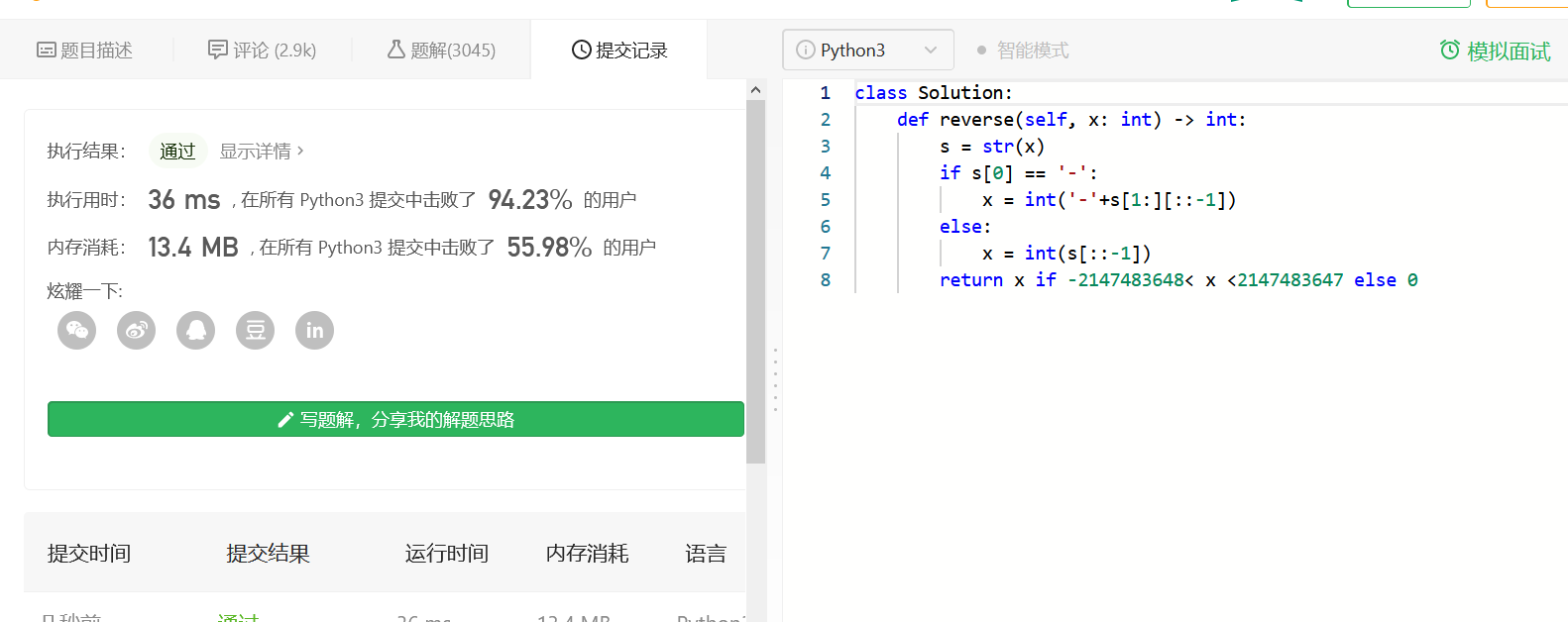Click the 36 ms runtime value
This screenshot has width=1568, height=622.
tap(184, 199)
